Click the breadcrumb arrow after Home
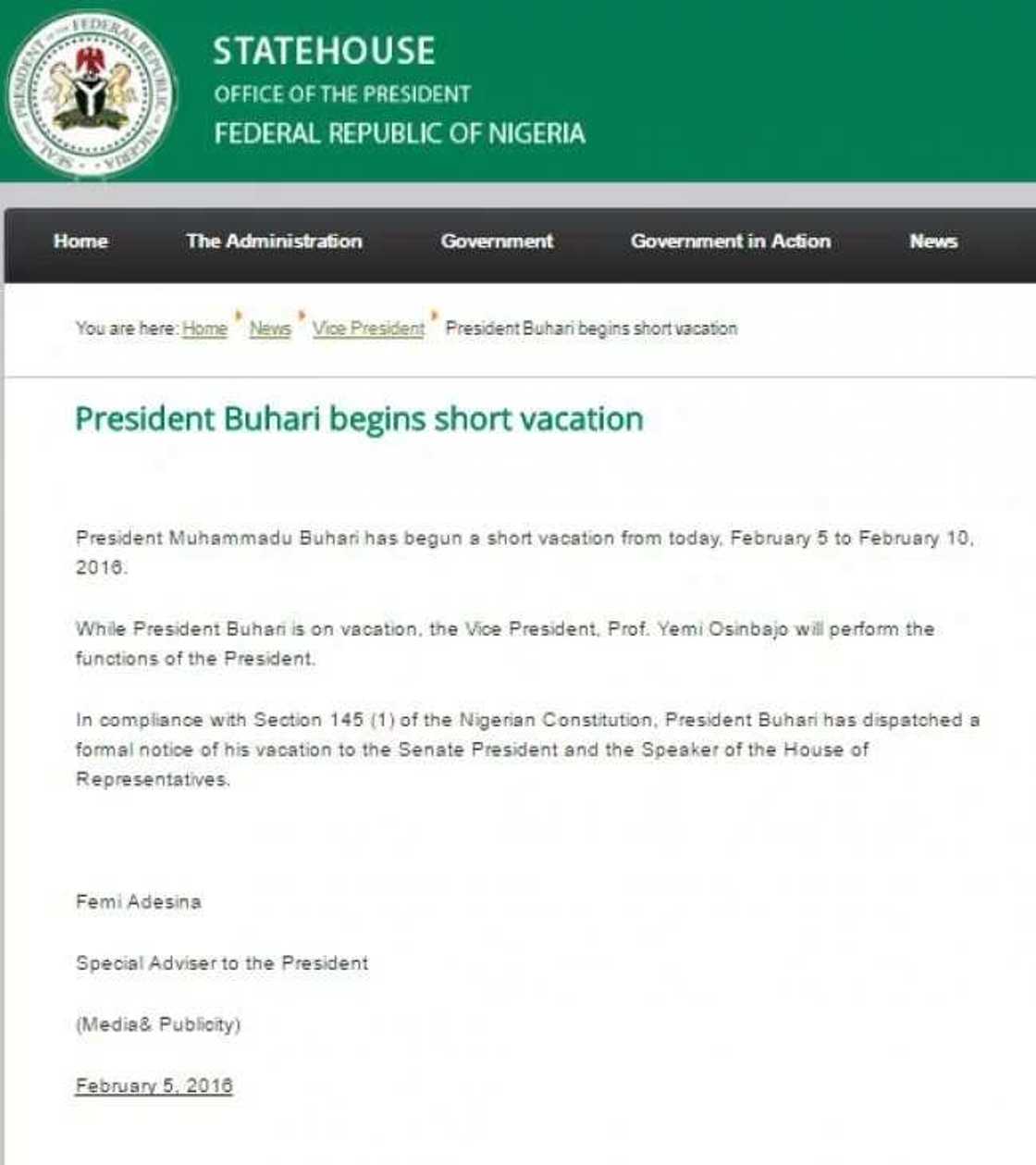This screenshot has height=1165, width=1036. (x=238, y=322)
